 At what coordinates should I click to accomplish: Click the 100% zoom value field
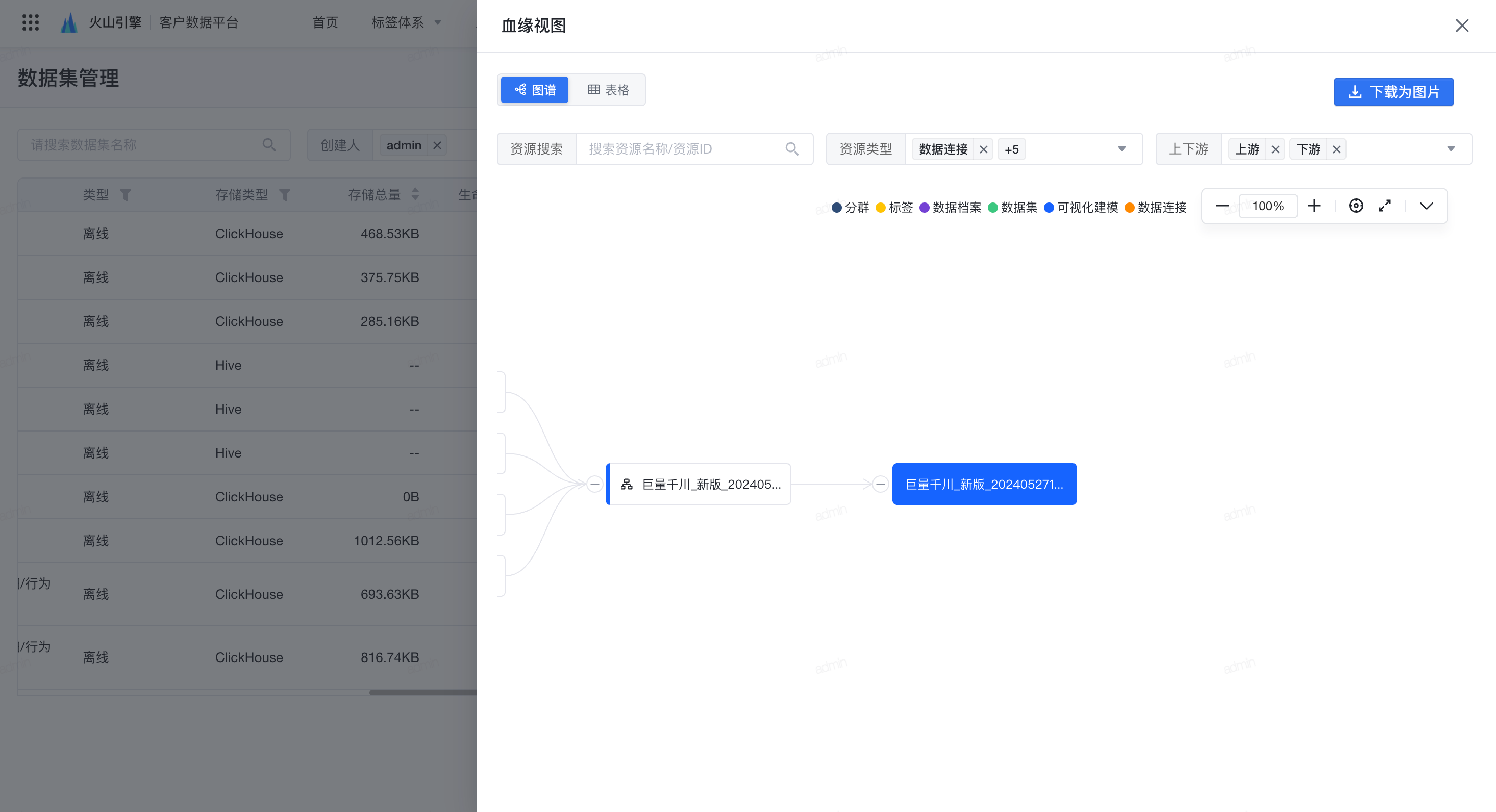click(1268, 206)
